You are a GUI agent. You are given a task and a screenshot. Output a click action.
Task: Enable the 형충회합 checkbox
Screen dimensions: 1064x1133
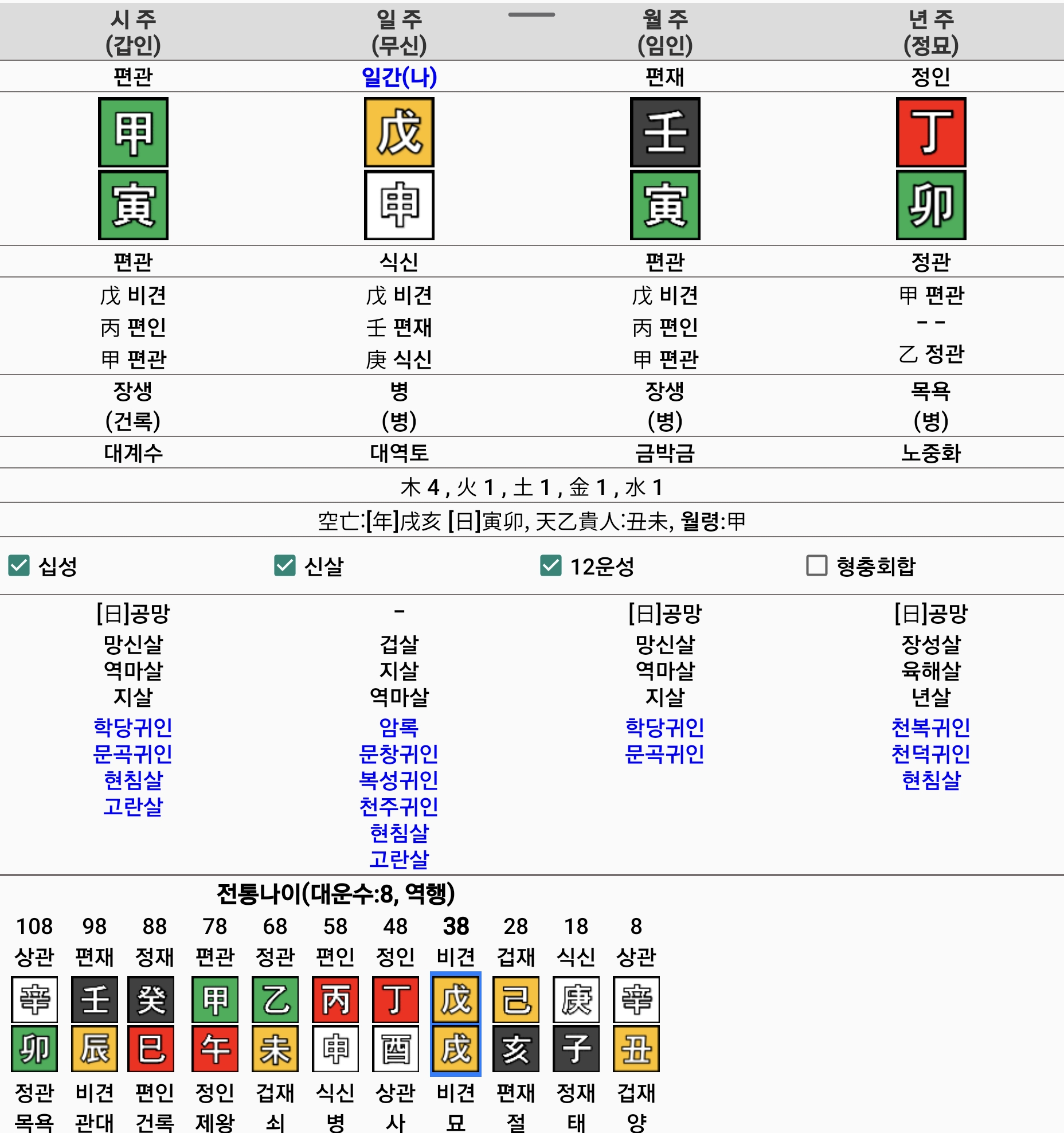pyautogui.click(x=817, y=565)
